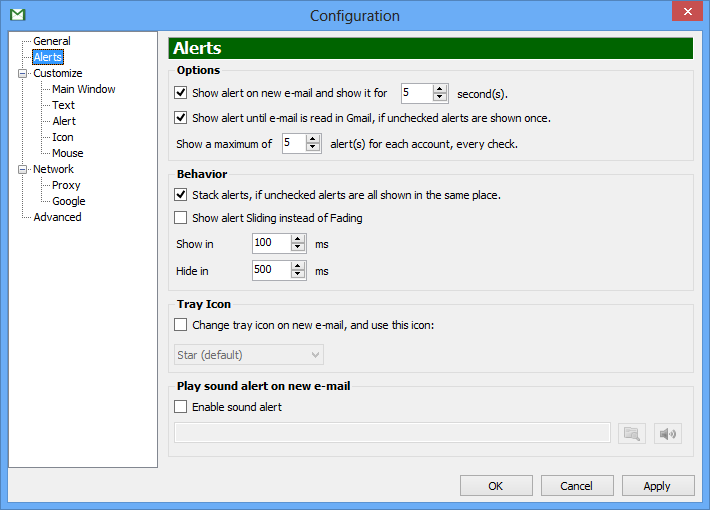
Task: Check 'Change tray icon on new e-mail'
Action: coord(181,325)
